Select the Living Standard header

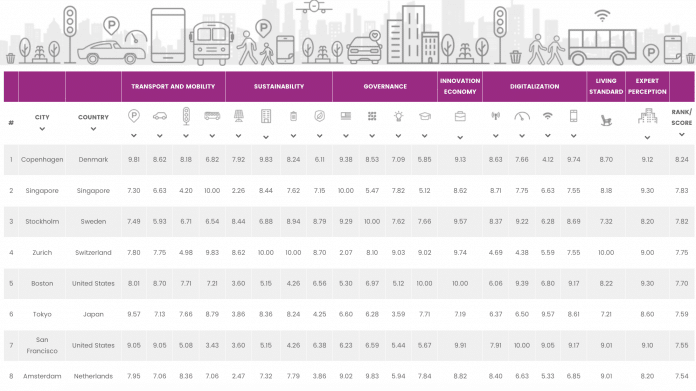(606, 87)
